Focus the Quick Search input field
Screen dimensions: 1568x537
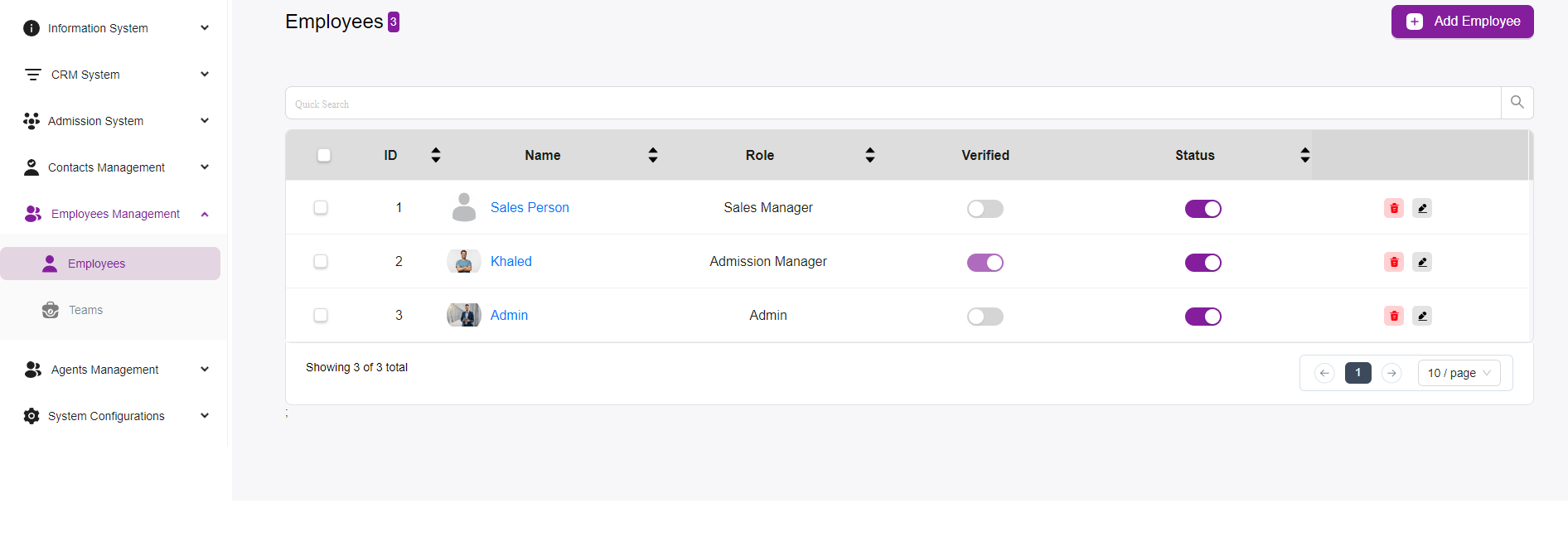pos(893,104)
